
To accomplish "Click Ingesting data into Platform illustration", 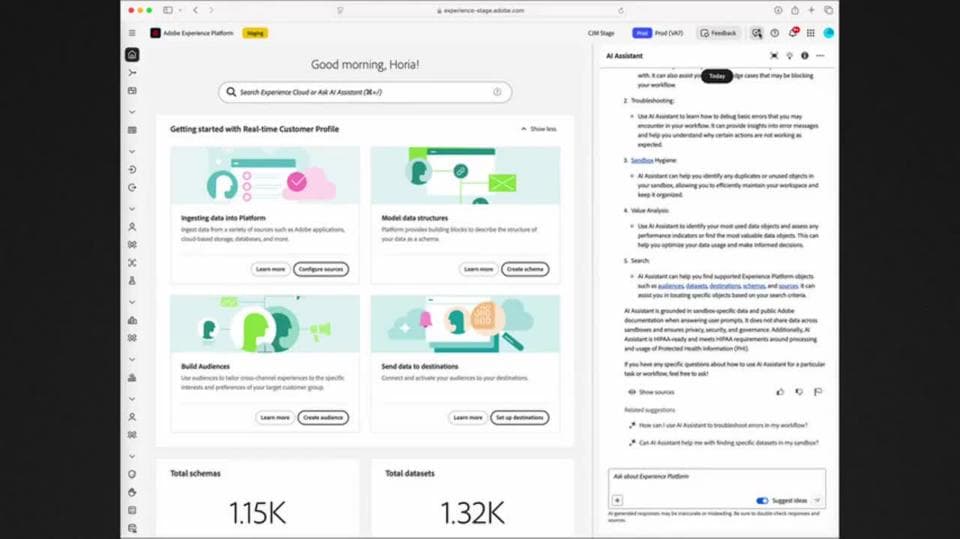I will pyautogui.click(x=265, y=175).
